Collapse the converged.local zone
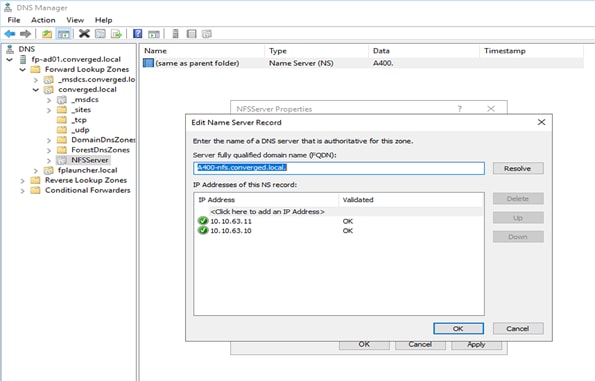The width and height of the screenshot is (595, 381). (x=36, y=90)
